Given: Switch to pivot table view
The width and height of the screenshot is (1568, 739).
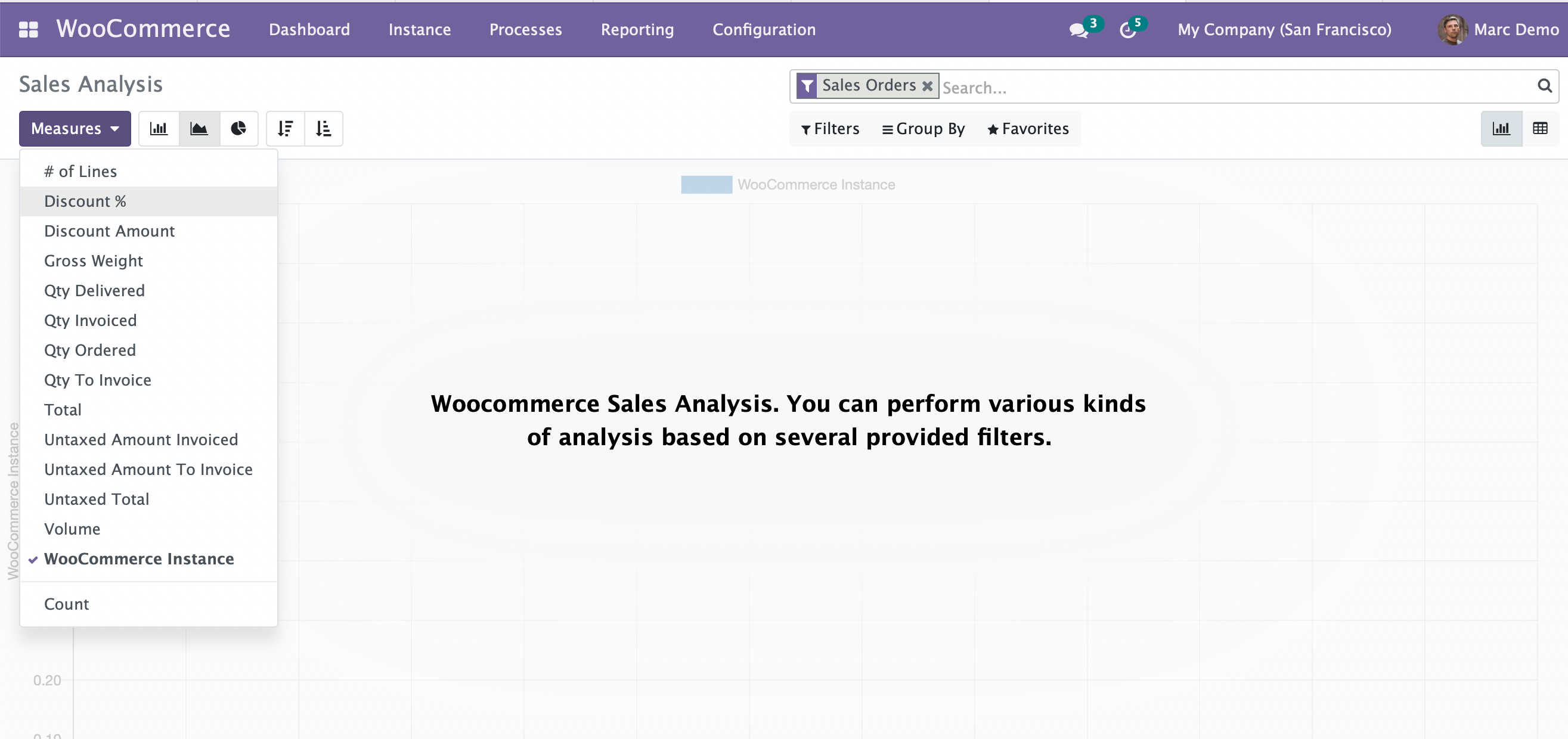Looking at the screenshot, I should 1540,128.
